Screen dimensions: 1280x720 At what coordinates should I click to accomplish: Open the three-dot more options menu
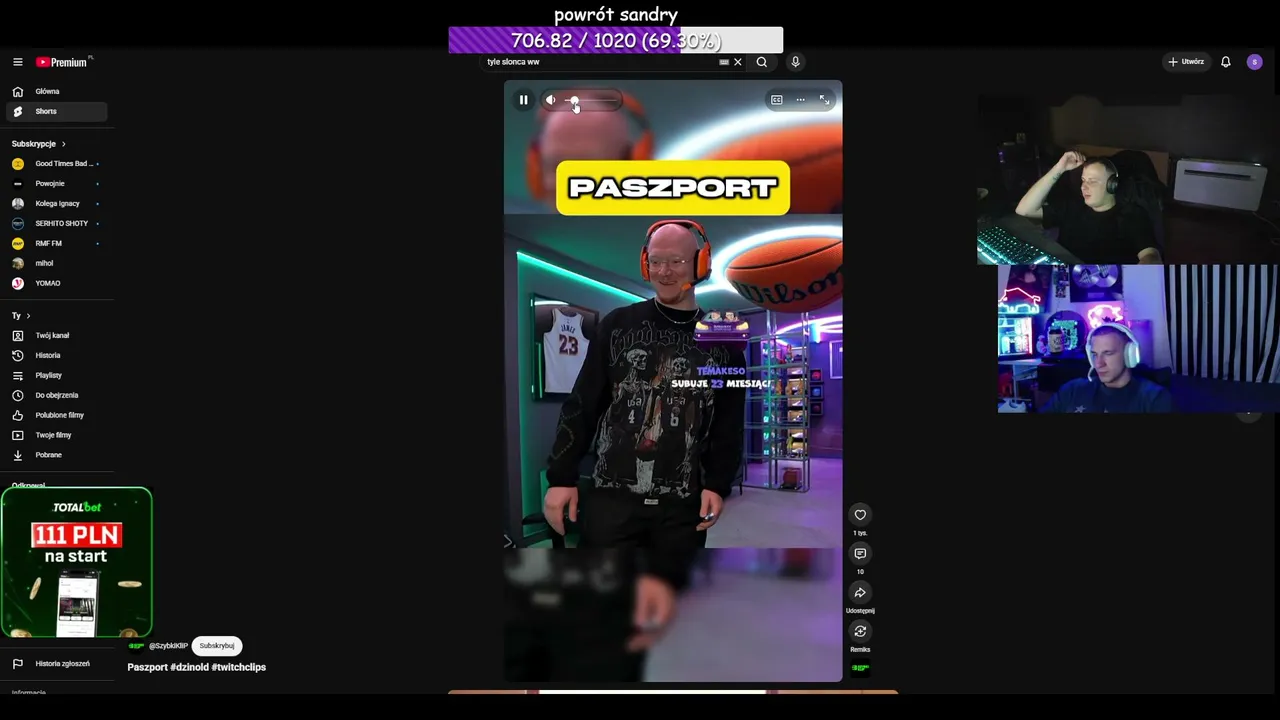tap(800, 100)
